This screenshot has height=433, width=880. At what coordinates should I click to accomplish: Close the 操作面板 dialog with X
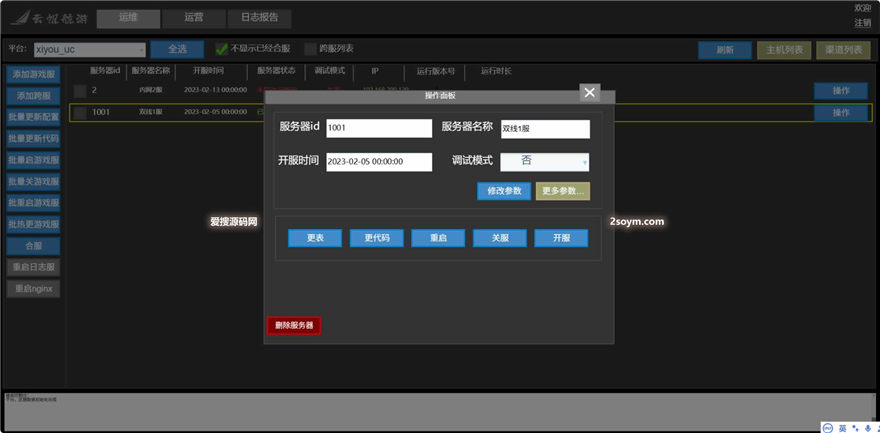coord(590,93)
